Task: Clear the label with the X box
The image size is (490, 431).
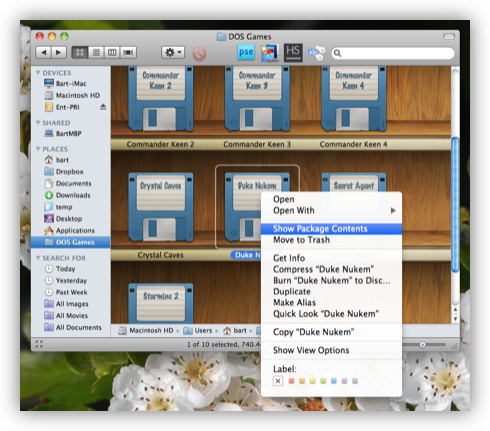Action: click(278, 381)
